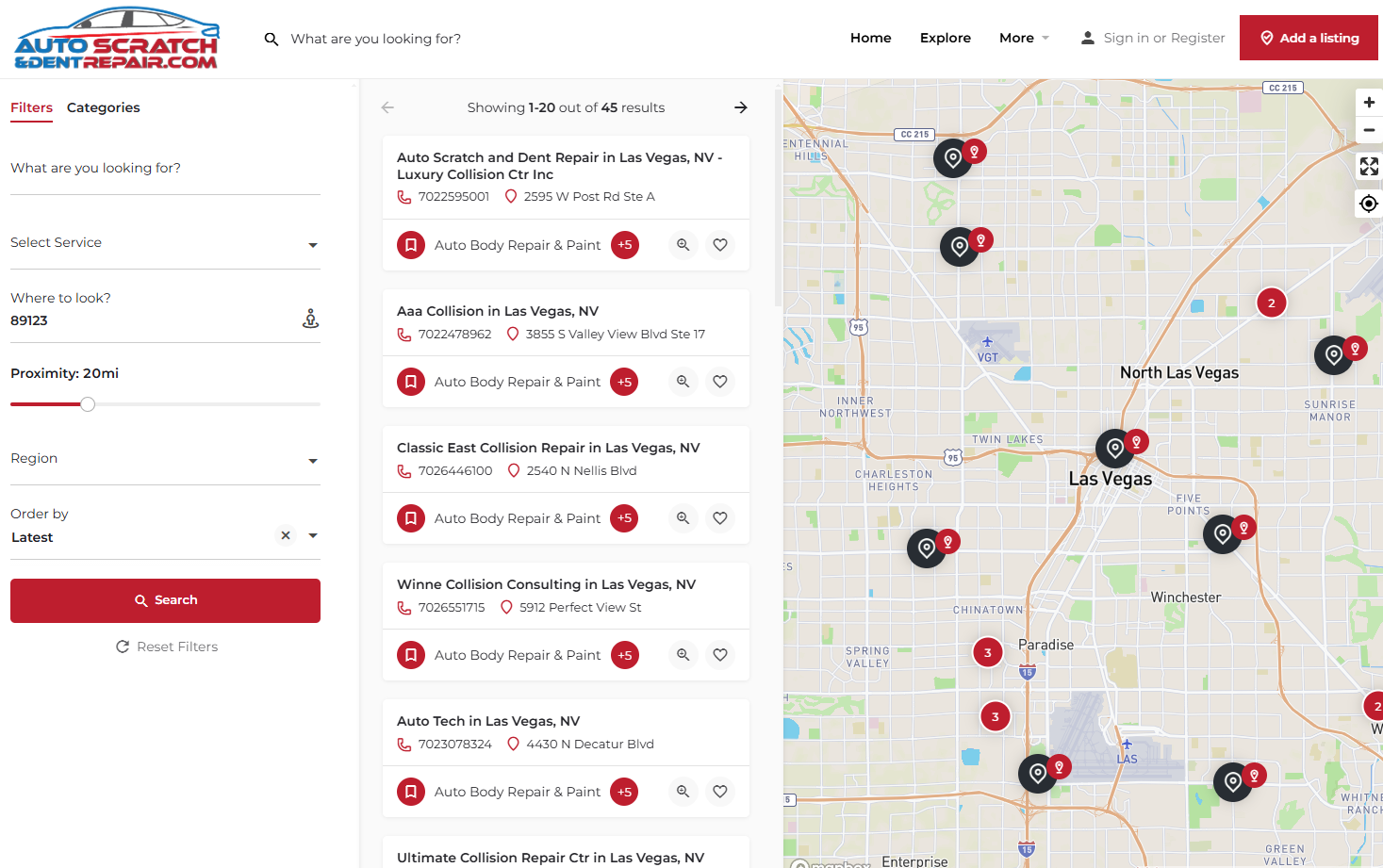Favorite the Luxury Collision Ctr Inc listing
This screenshot has height=868, width=1383.
pyautogui.click(x=720, y=245)
